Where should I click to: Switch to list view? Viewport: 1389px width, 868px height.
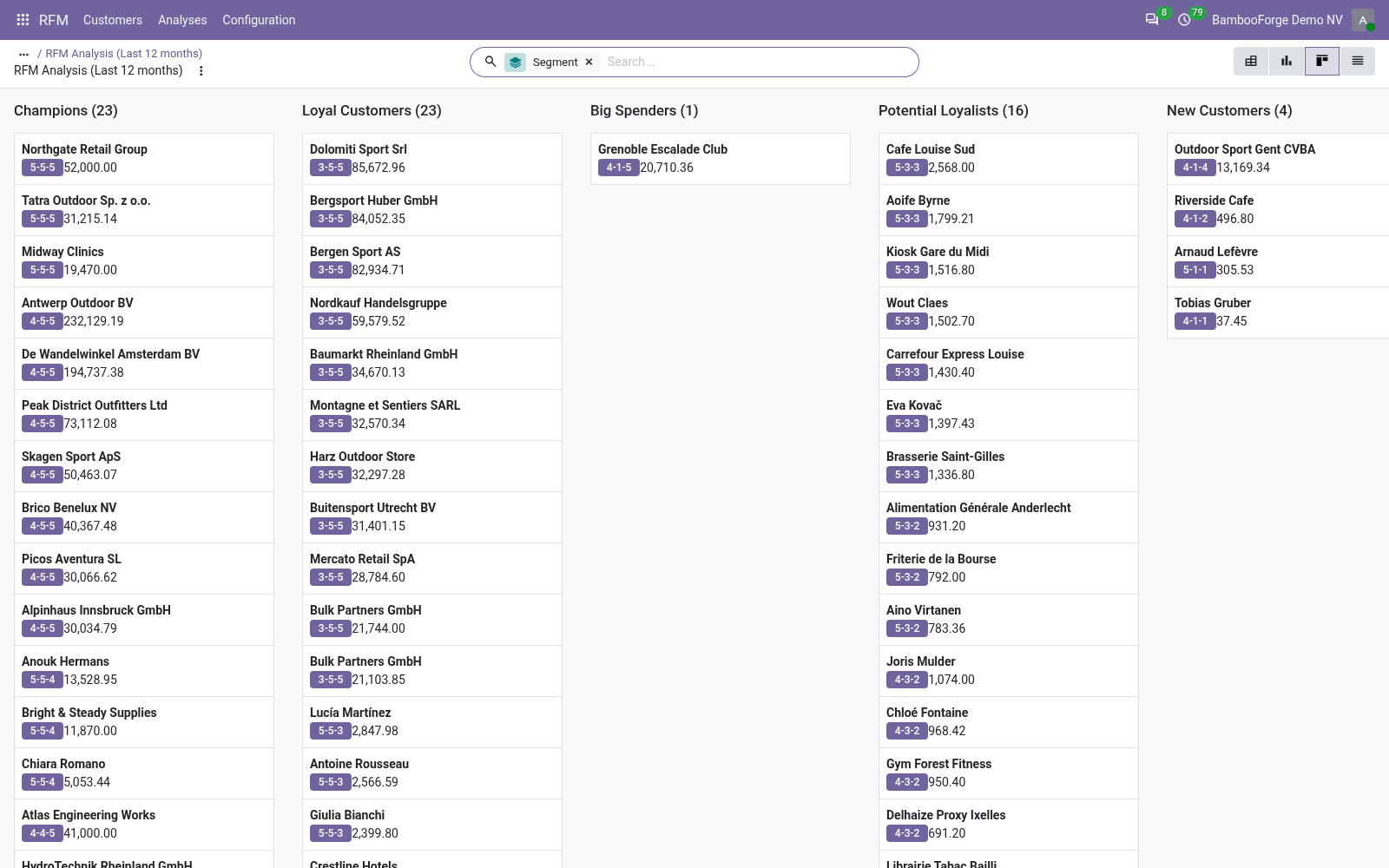coord(1358,61)
